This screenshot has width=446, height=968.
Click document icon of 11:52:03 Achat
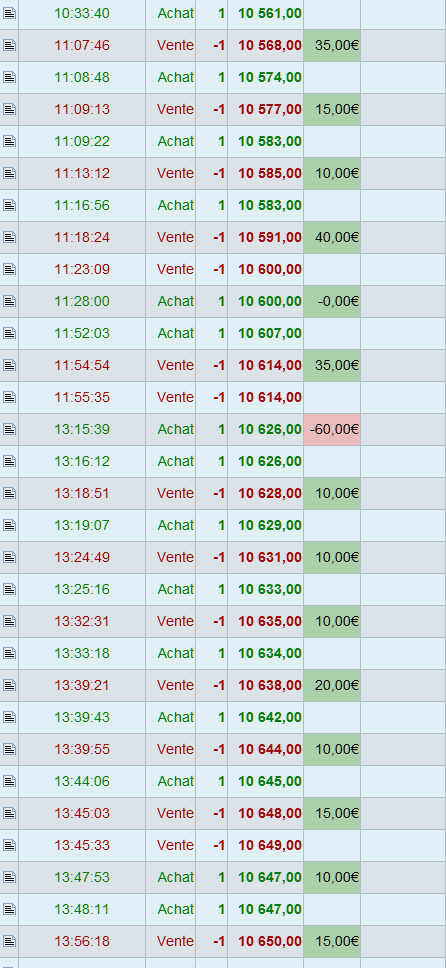[x=9, y=333]
